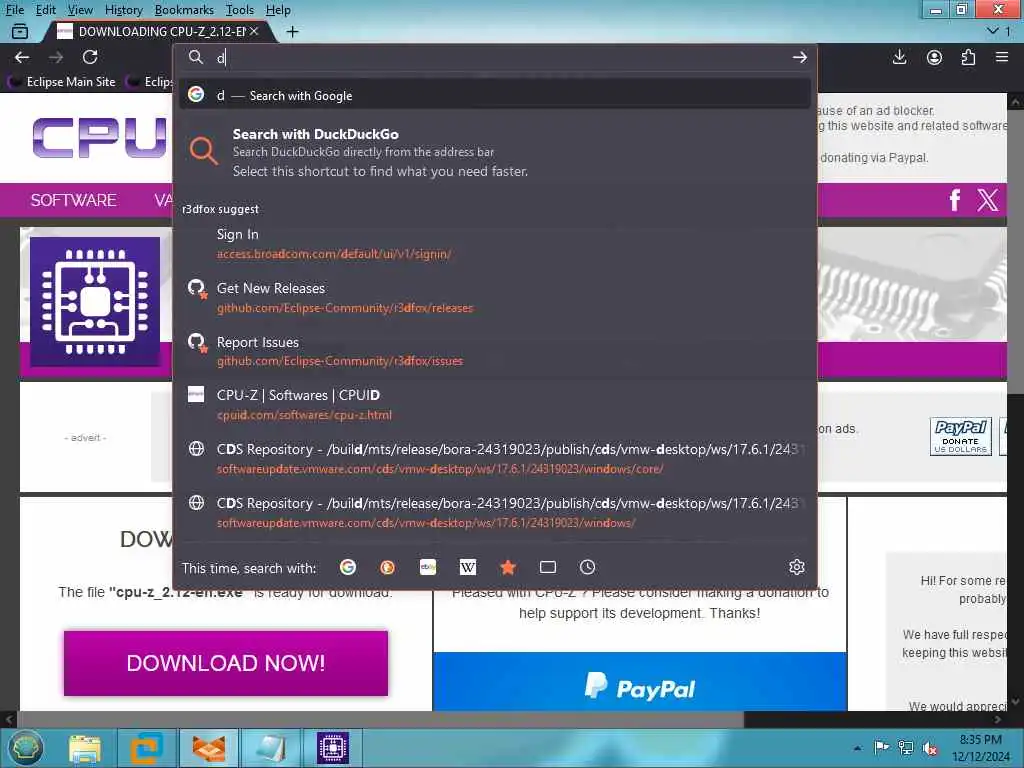
Task: Open r3dfox browser taskbar icon
Action: pos(208,748)
